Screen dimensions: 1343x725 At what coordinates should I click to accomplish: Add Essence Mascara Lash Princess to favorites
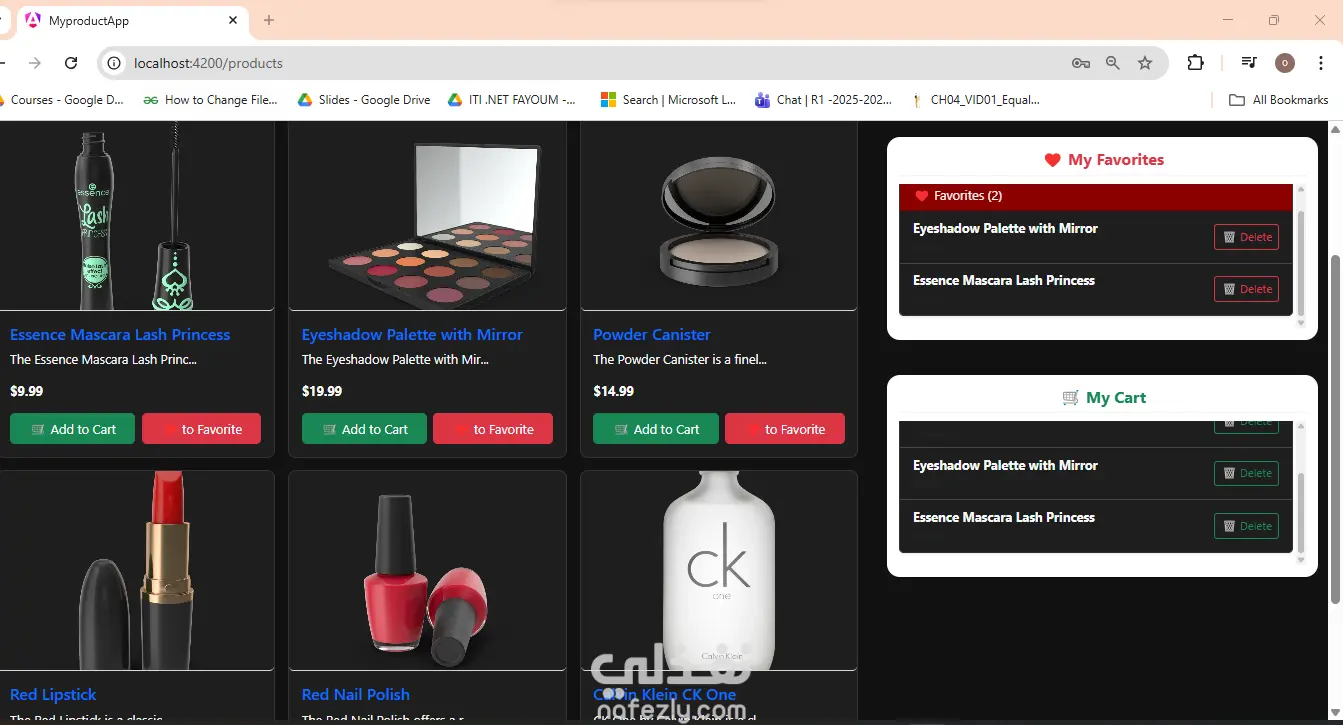tap(201, 429)
